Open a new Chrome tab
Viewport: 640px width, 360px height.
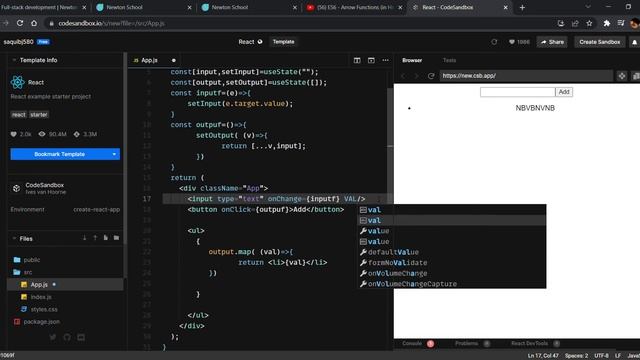522,7
